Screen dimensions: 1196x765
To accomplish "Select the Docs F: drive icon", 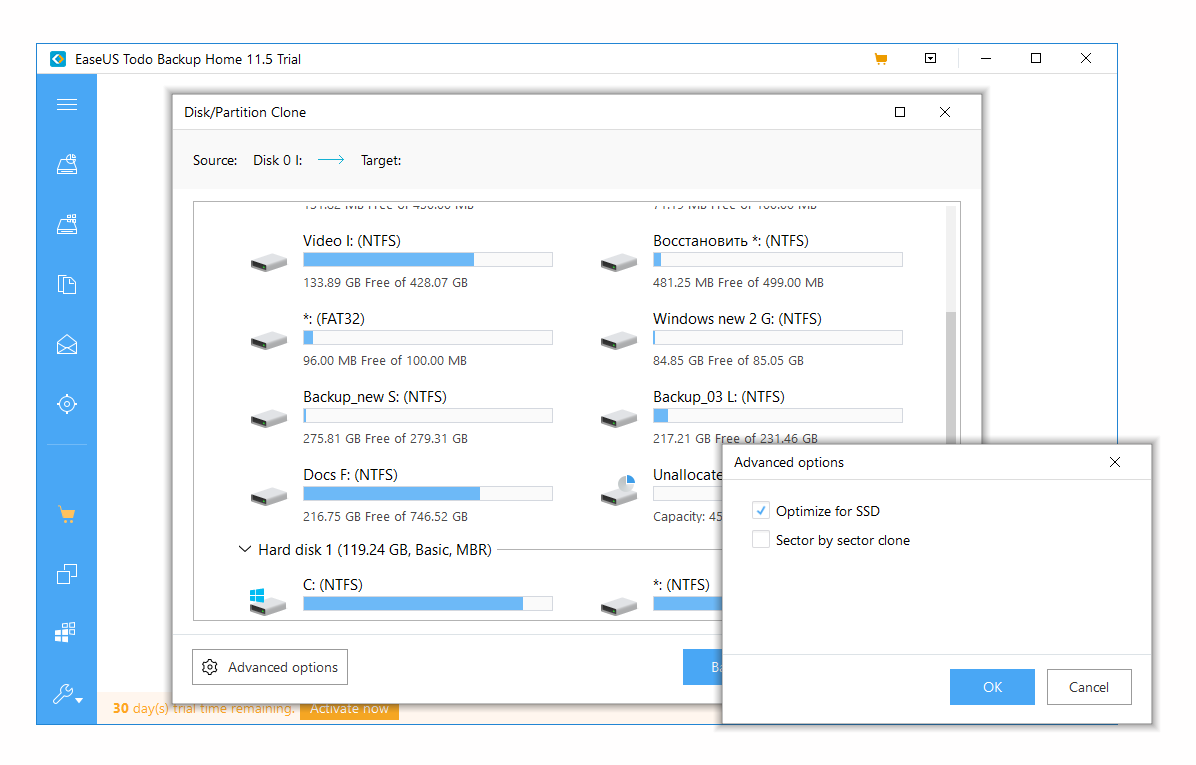I will pos(268,497).
